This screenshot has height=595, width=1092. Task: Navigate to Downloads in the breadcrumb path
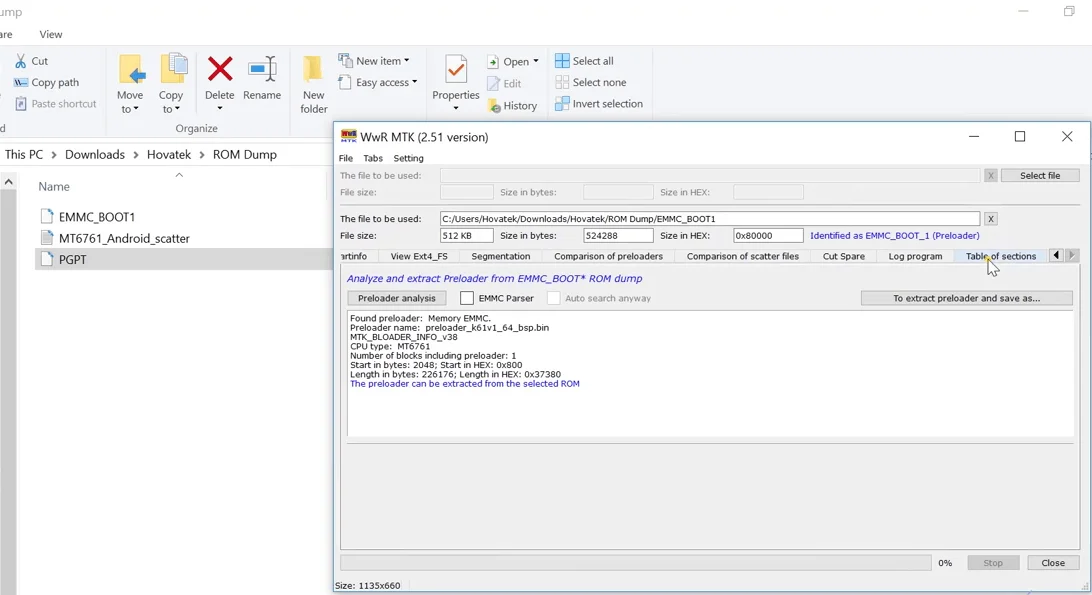(95, 155)
